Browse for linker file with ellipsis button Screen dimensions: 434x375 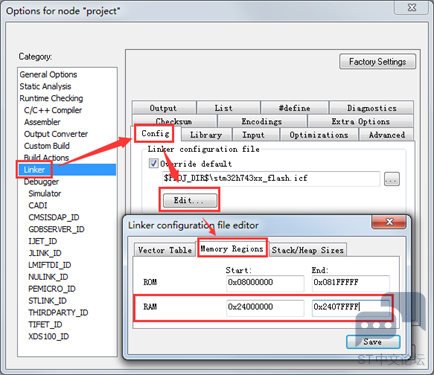392,179
